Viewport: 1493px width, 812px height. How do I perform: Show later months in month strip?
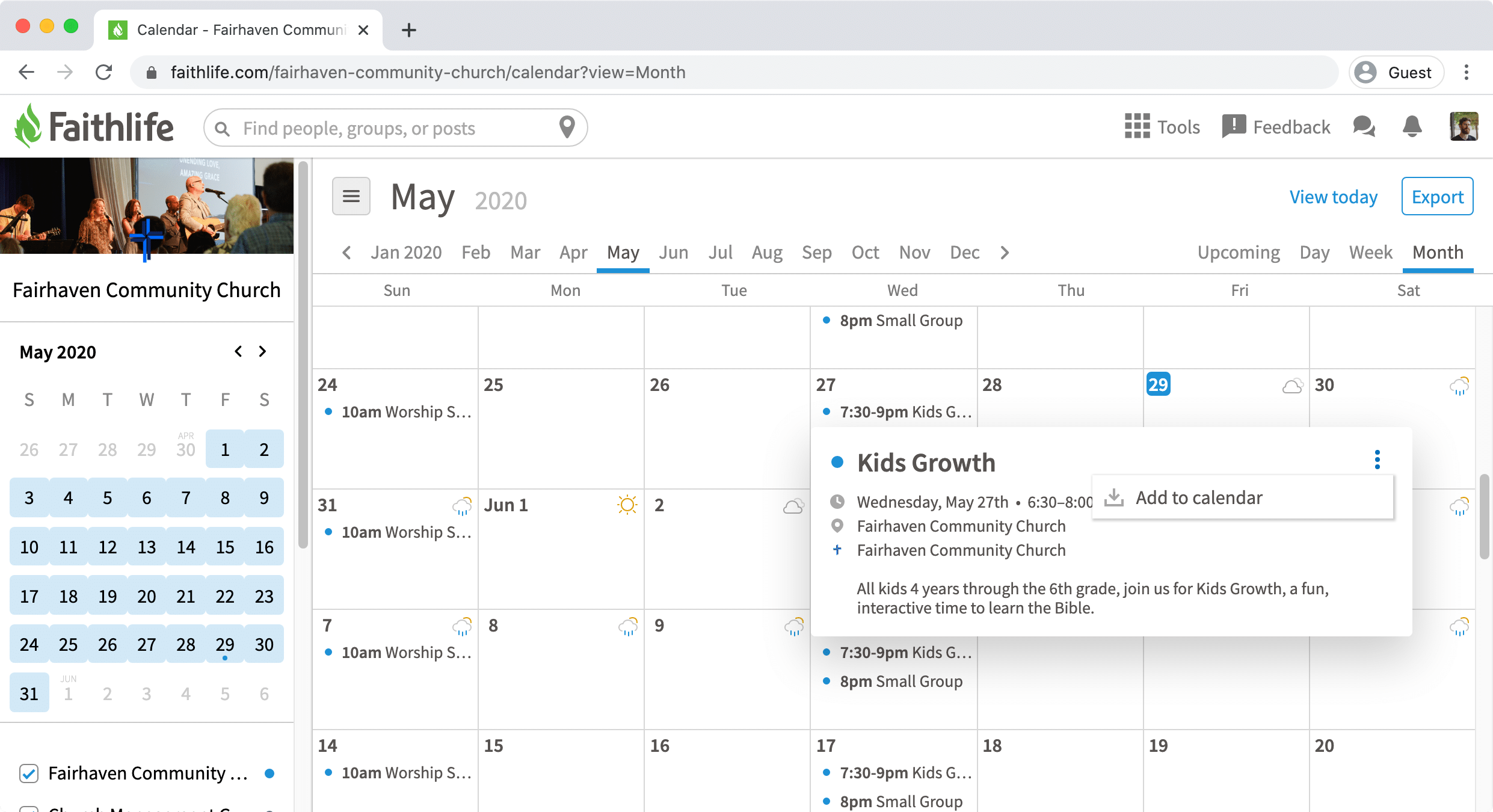(x=1005, y=253)
